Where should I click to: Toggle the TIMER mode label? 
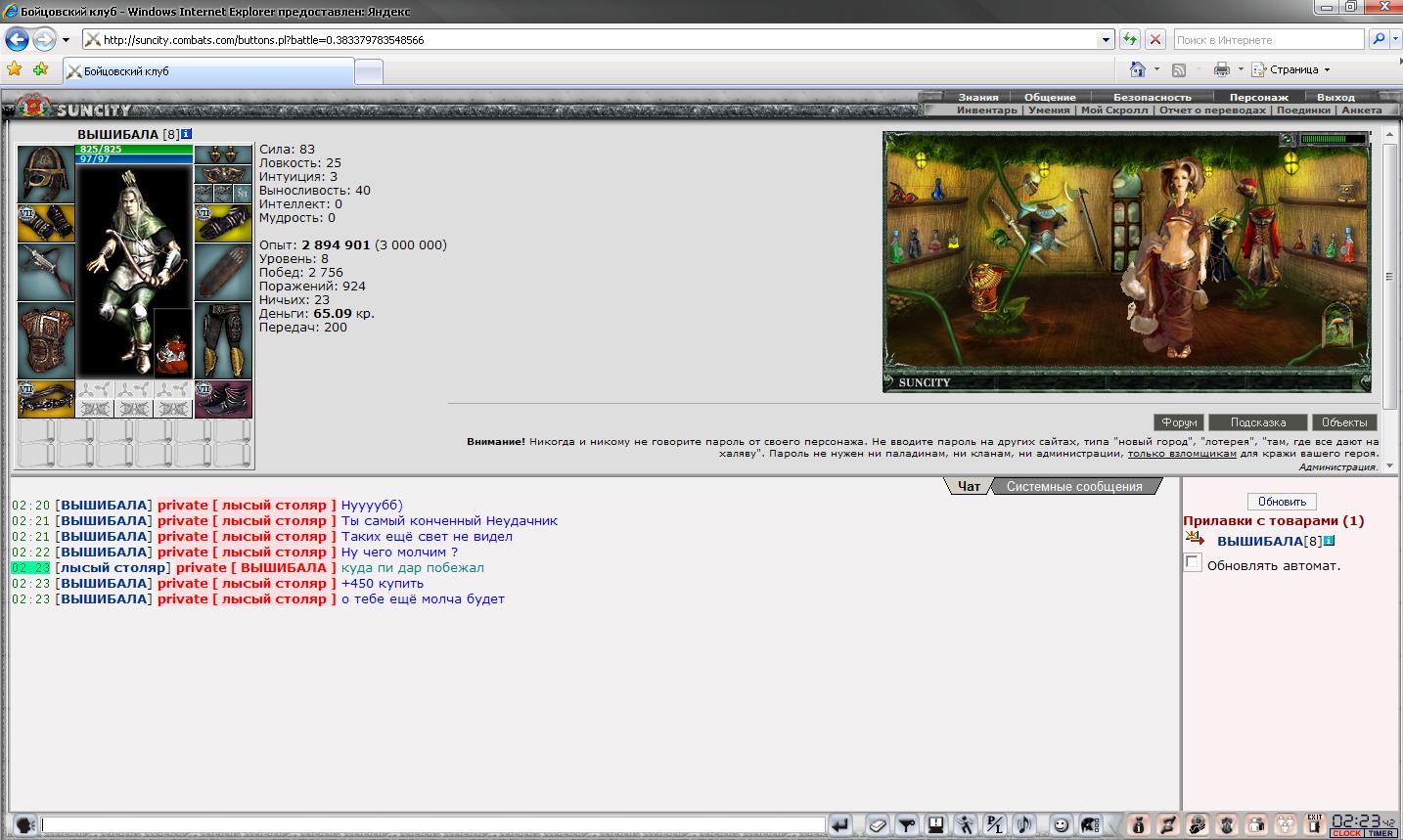coord(1380,833)
